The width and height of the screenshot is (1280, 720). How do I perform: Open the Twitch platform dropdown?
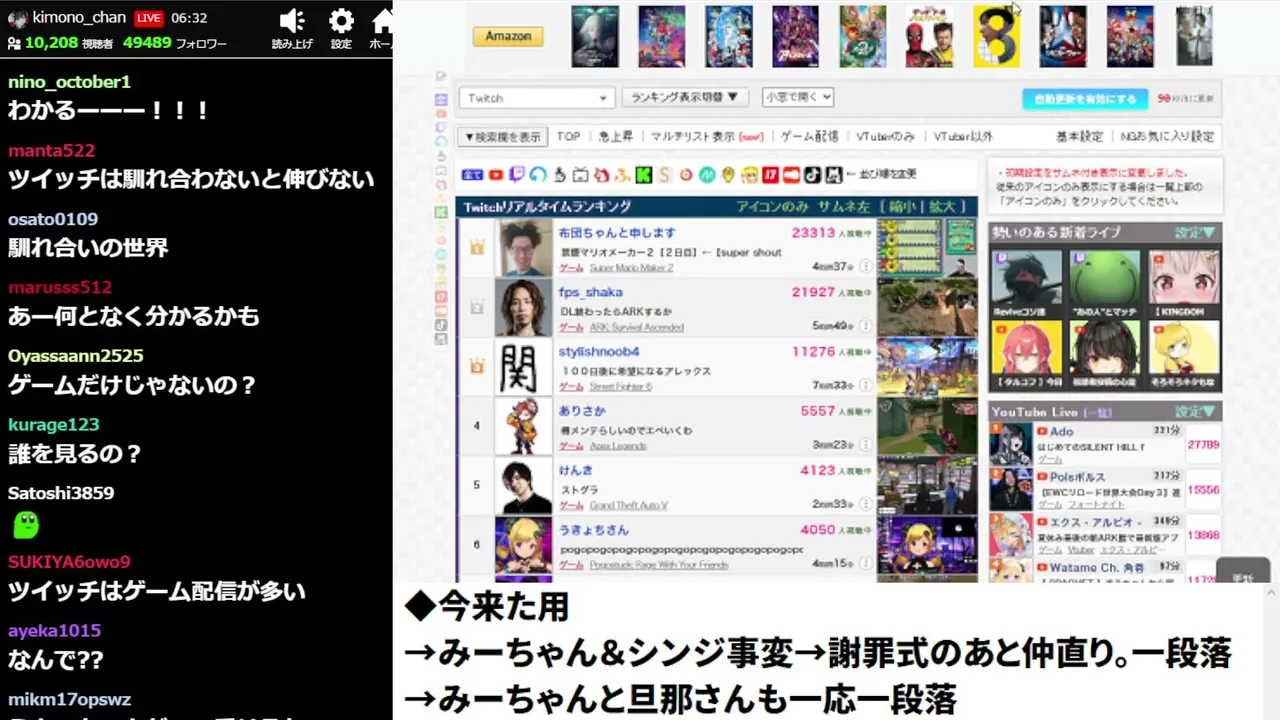click(537, 98)
